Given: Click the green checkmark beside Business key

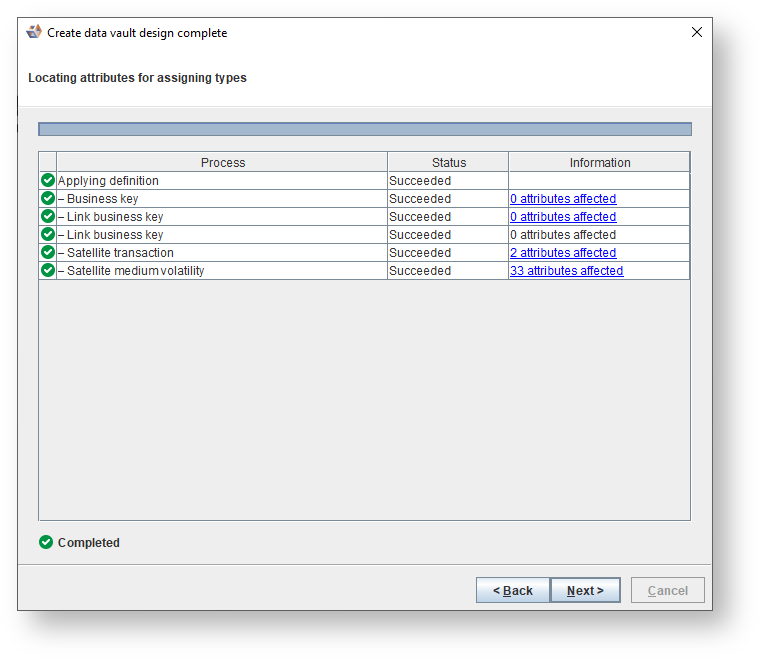Looking at the screenshot, I should (x=47, y=199).
